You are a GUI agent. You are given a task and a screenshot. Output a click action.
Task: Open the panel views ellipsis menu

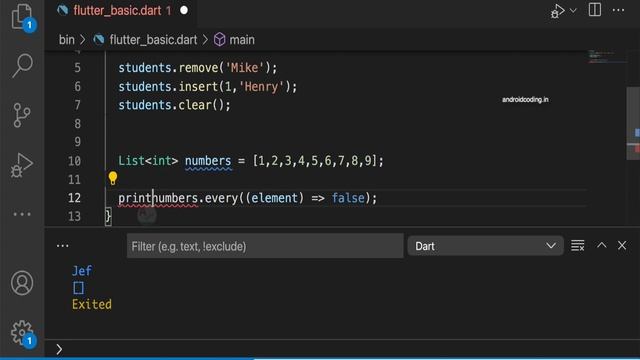(x=62, y=246)
